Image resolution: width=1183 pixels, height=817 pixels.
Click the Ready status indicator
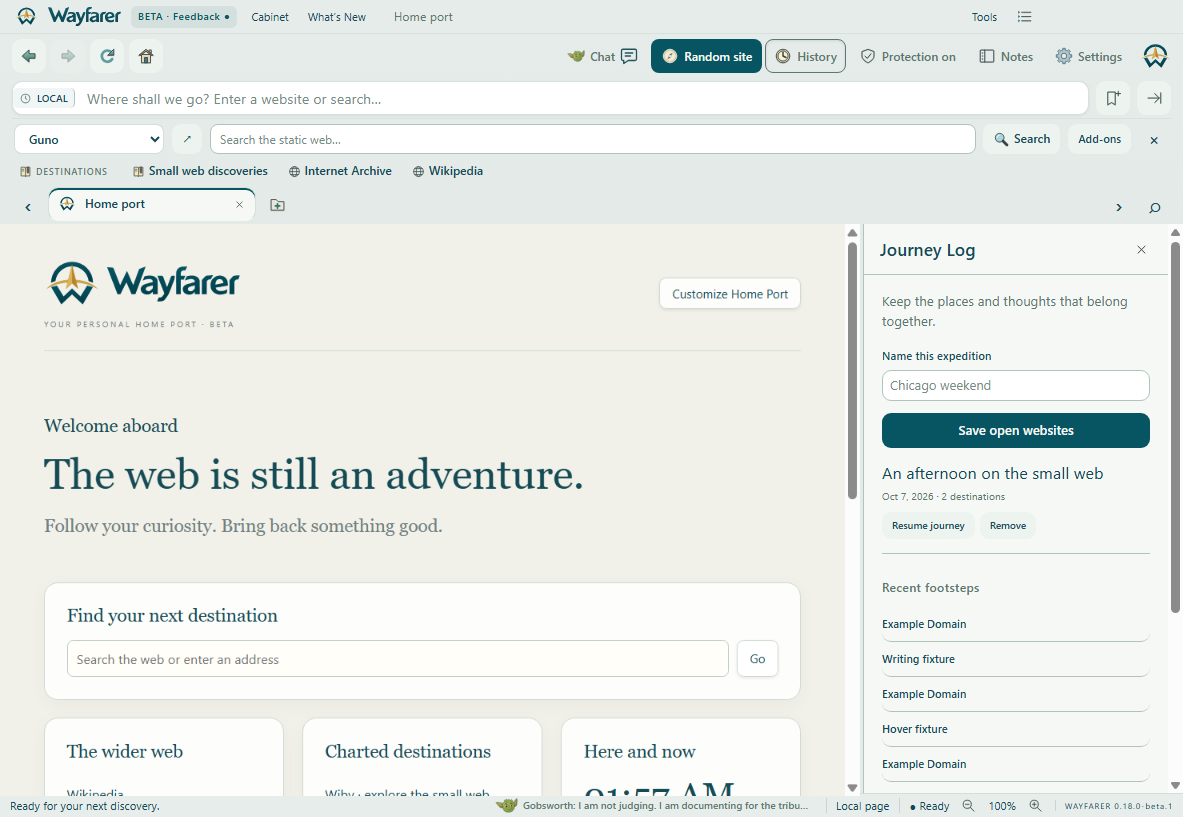pyautogui.click(x=930, y=806)
